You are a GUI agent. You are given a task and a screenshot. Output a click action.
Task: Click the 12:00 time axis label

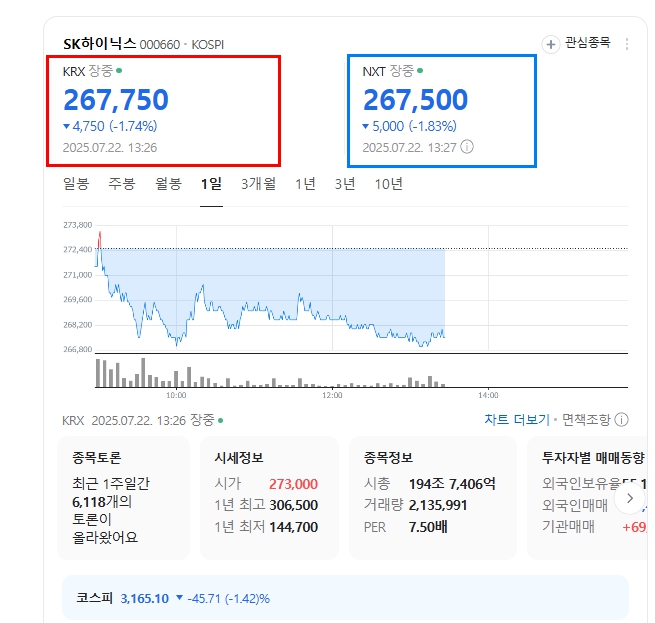point(332,395)
